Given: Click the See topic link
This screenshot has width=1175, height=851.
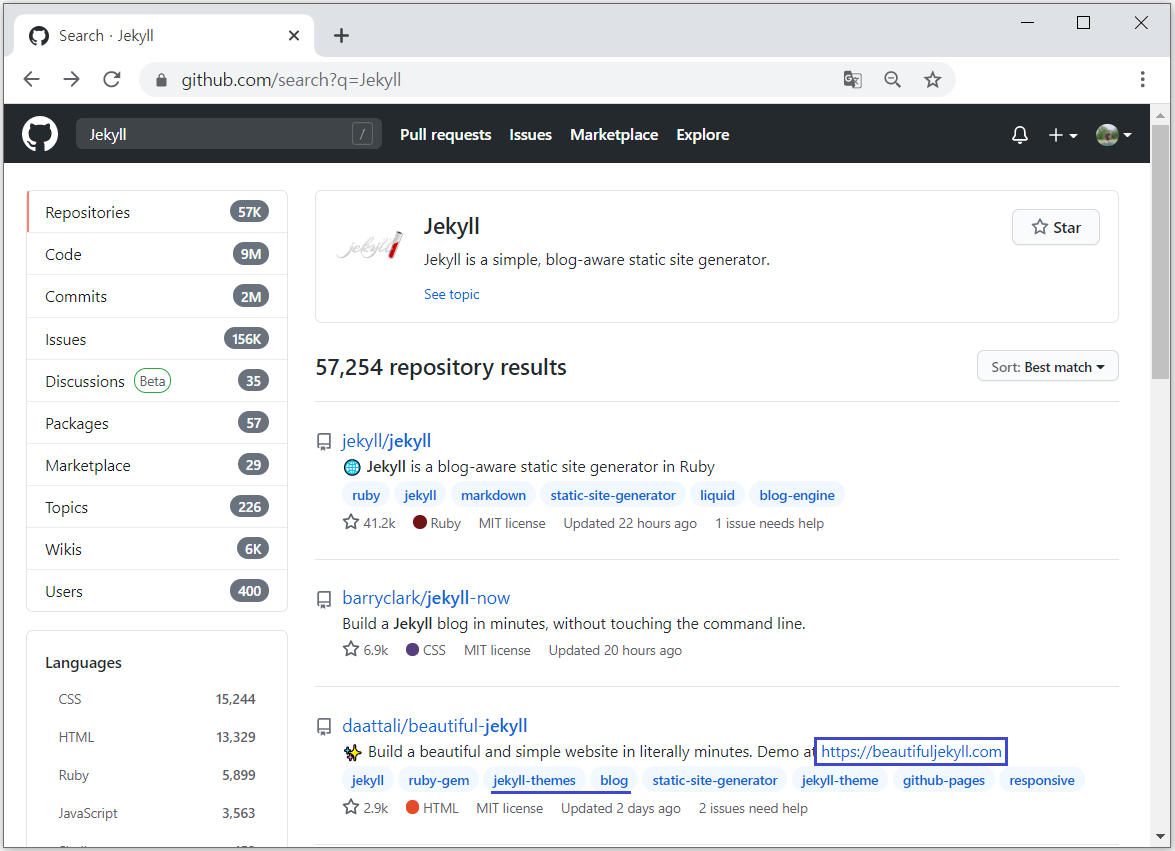Looking at the screenshot, I should (x=451, y=294).
